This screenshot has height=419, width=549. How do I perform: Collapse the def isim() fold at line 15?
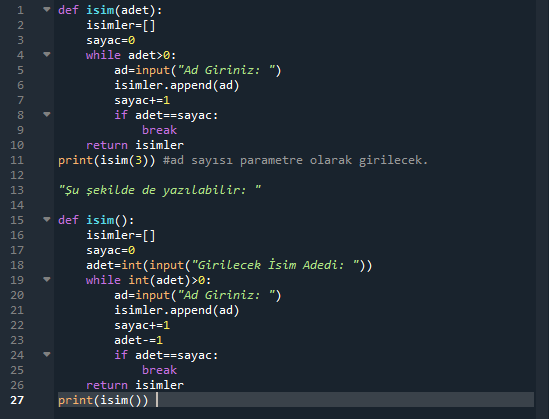pyautogui.click(x=47, y=219)
